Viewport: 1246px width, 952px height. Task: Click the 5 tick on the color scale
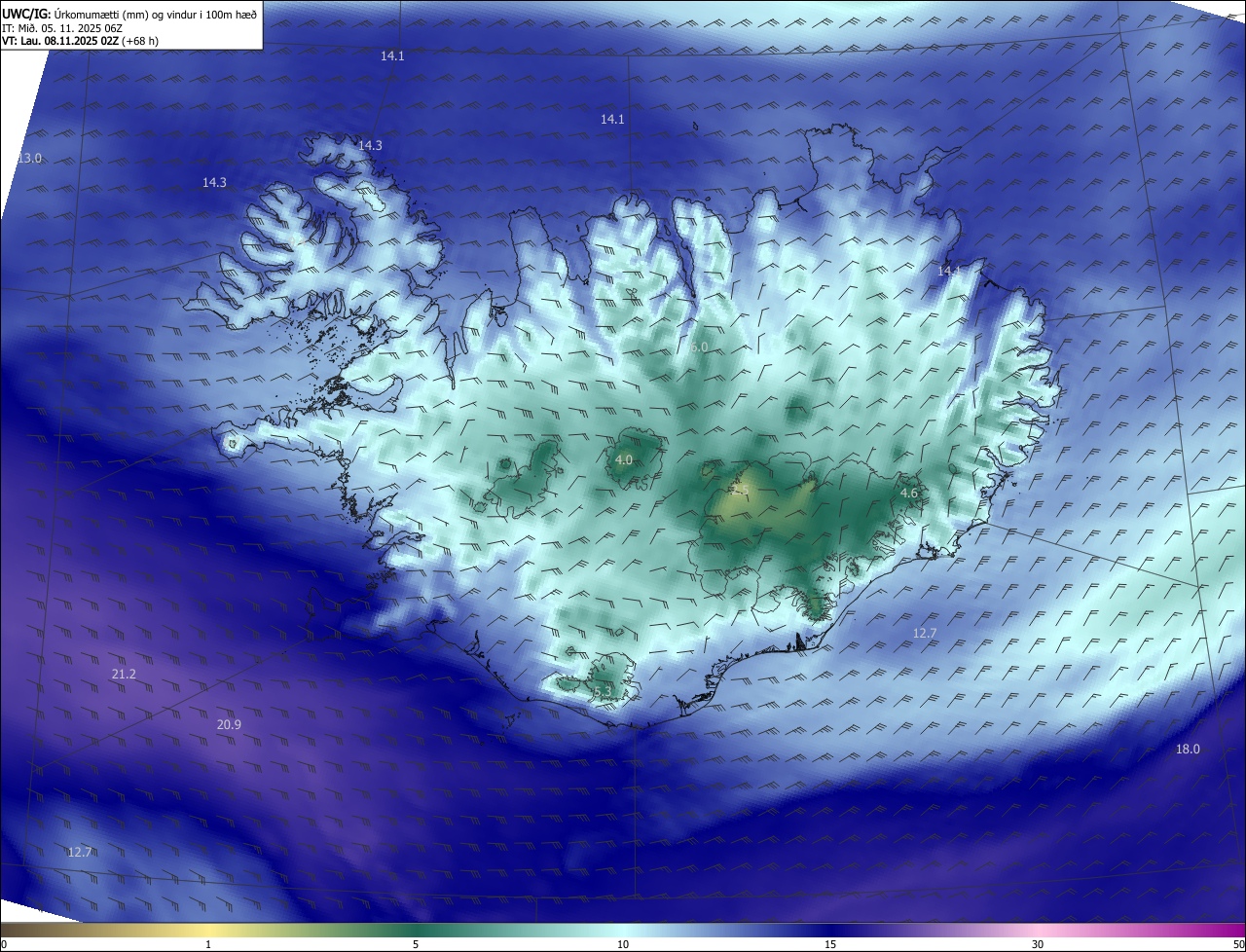416,944
